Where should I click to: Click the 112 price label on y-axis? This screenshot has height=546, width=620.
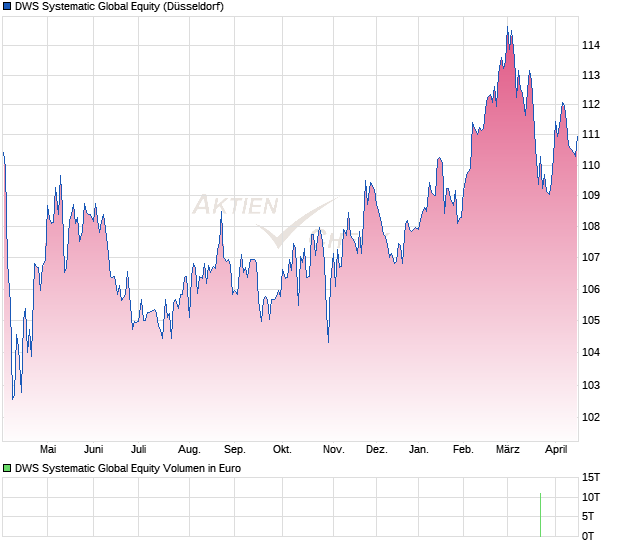click(591, 104)
